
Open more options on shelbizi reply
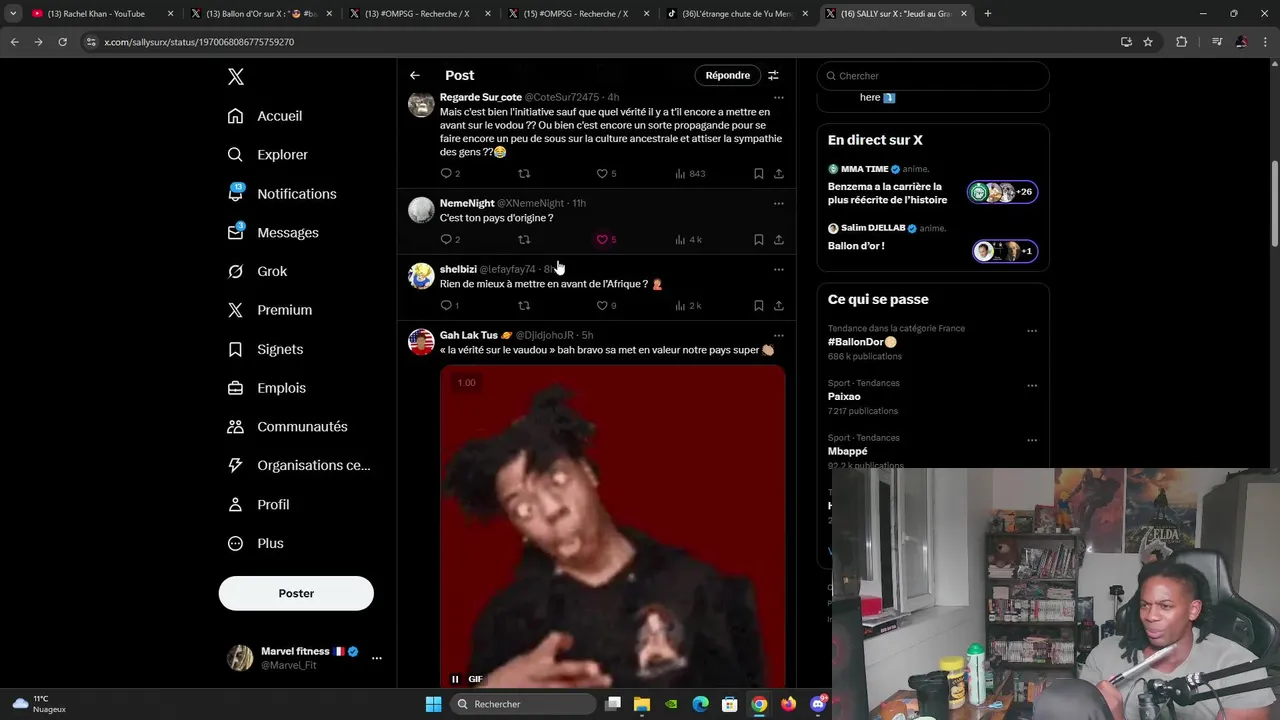779,270
